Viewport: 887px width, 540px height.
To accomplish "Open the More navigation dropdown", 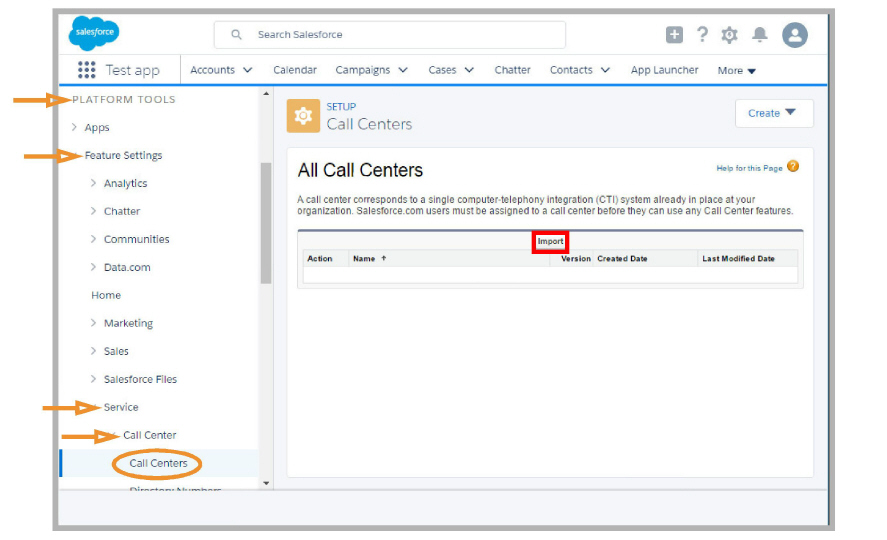I will [x=737, y=71].
